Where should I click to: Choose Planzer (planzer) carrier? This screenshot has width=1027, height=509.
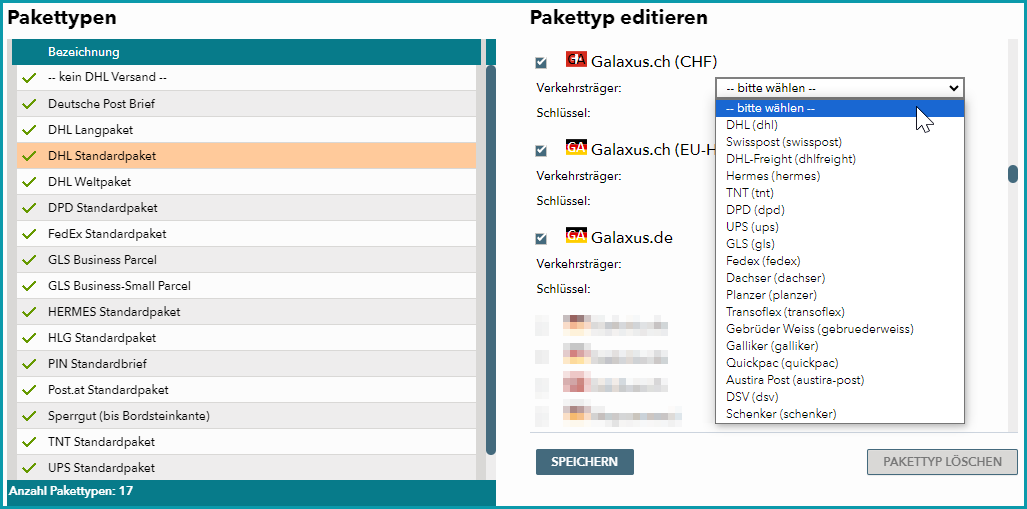tap(840, 295)
